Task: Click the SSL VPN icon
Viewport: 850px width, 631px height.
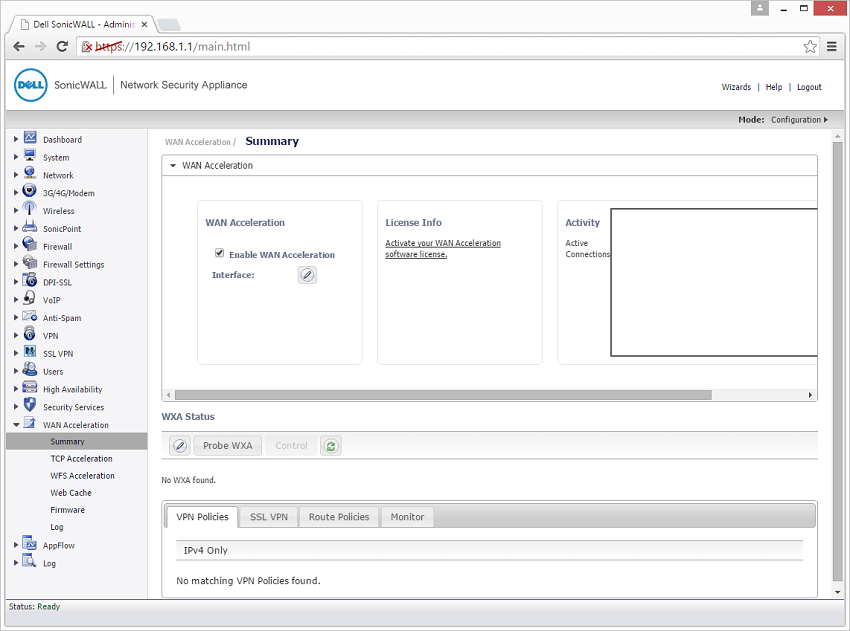Action: pos(30,352)
